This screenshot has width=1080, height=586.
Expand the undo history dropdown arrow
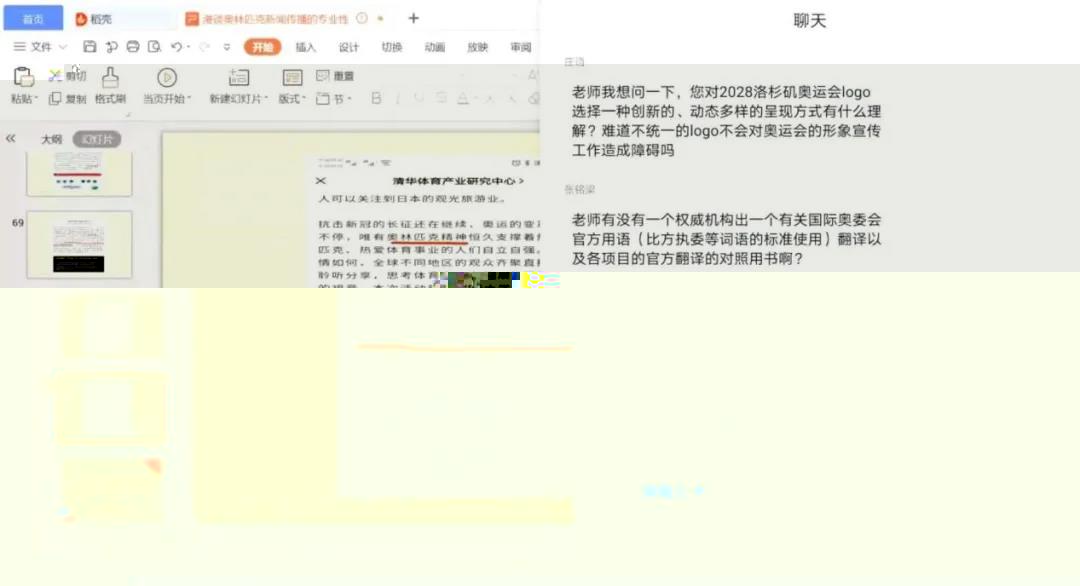(188, 46)
